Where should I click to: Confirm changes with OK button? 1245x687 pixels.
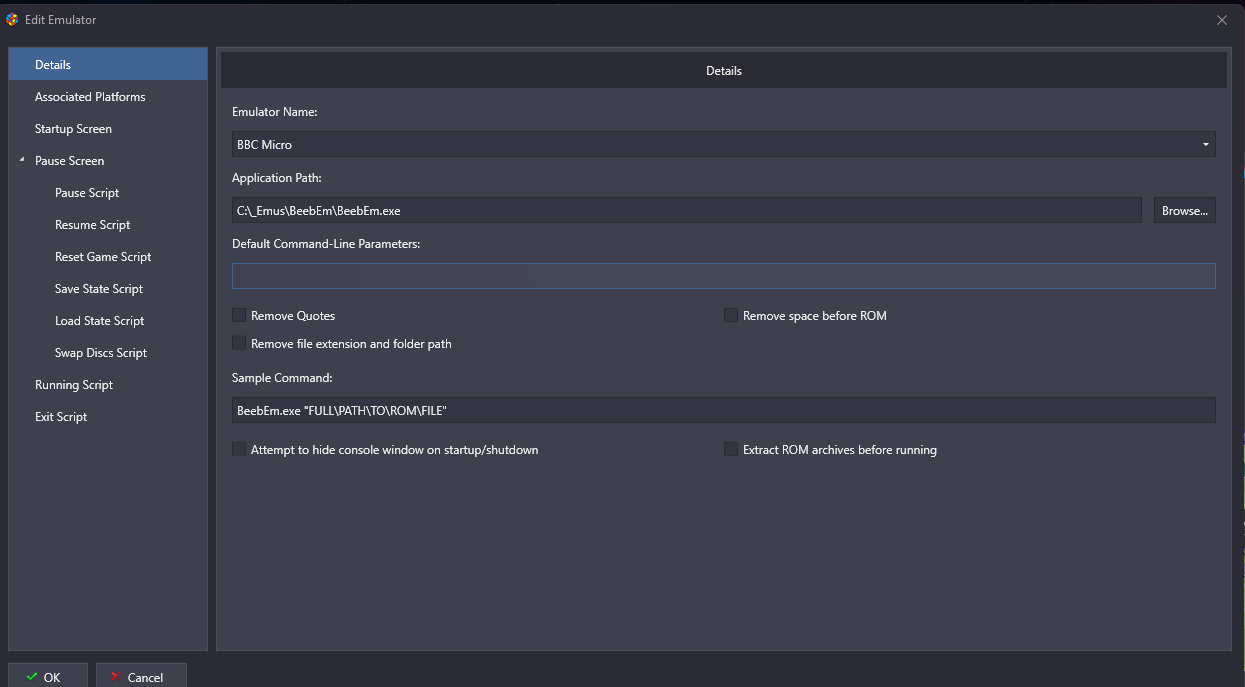[48, 675]
